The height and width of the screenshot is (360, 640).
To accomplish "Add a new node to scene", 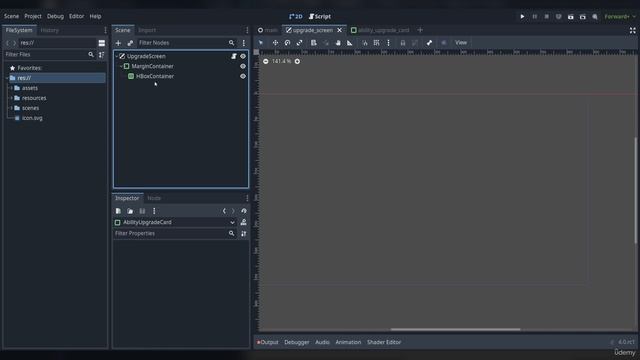I will tap(118, 43).
